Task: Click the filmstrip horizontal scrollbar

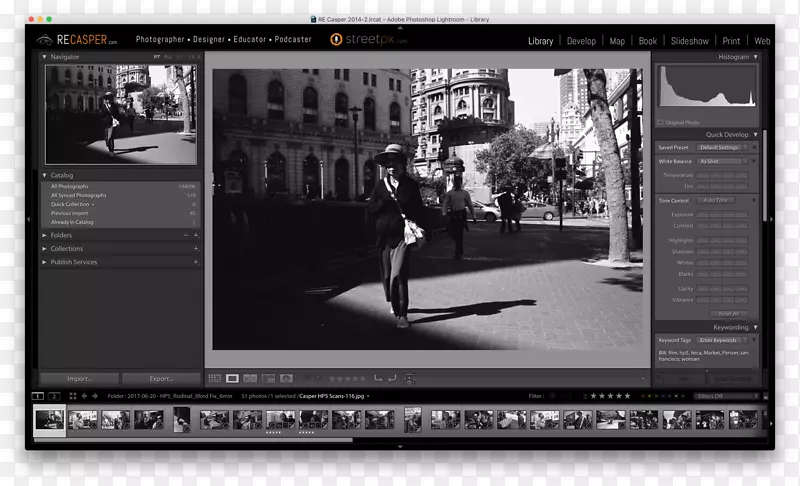Action: [193, 439]
